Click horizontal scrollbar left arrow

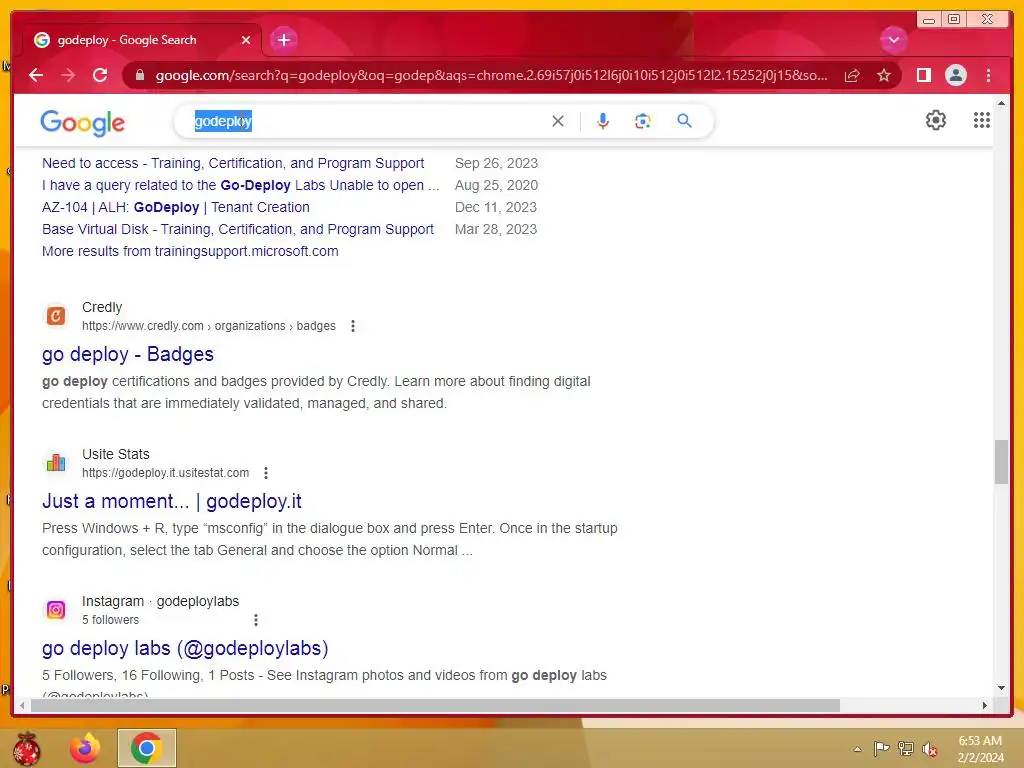[22, 705]
